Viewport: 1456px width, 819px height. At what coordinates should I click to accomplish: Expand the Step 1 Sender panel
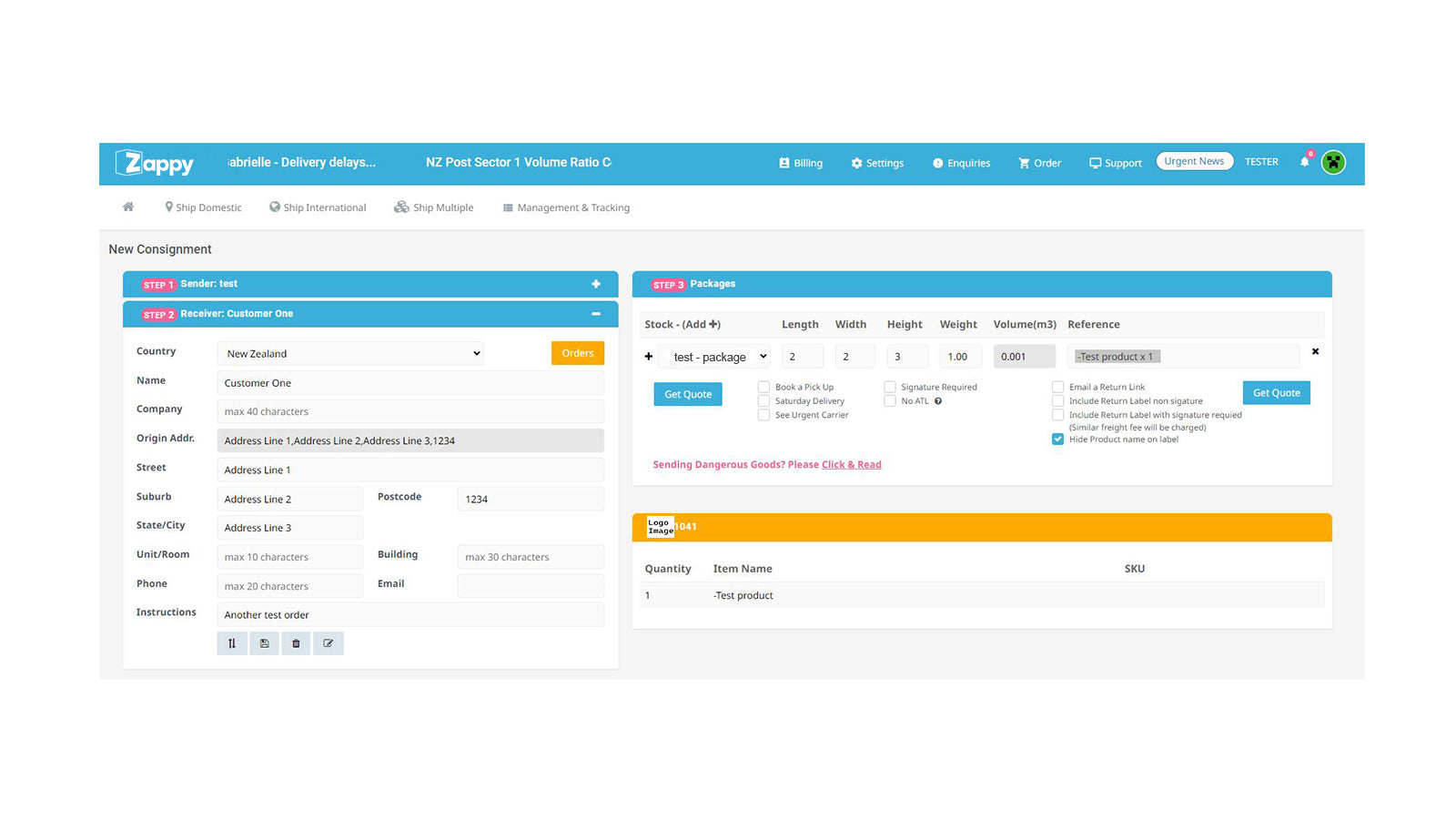click(x=596, y=284)
